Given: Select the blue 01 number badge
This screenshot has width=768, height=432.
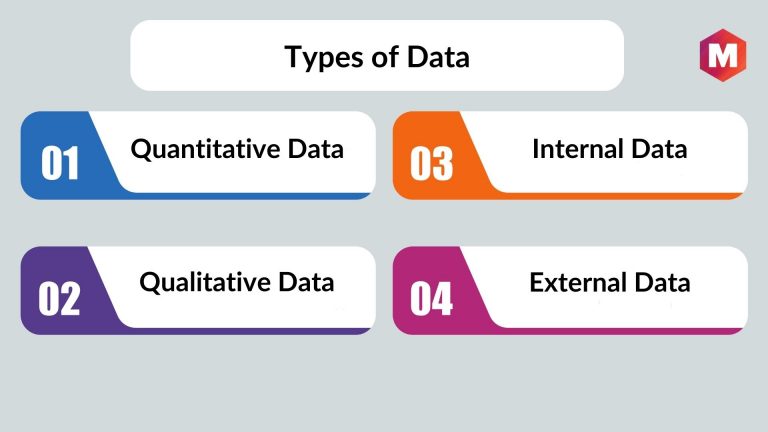Looking at the screenshot, I should (60, 163).
